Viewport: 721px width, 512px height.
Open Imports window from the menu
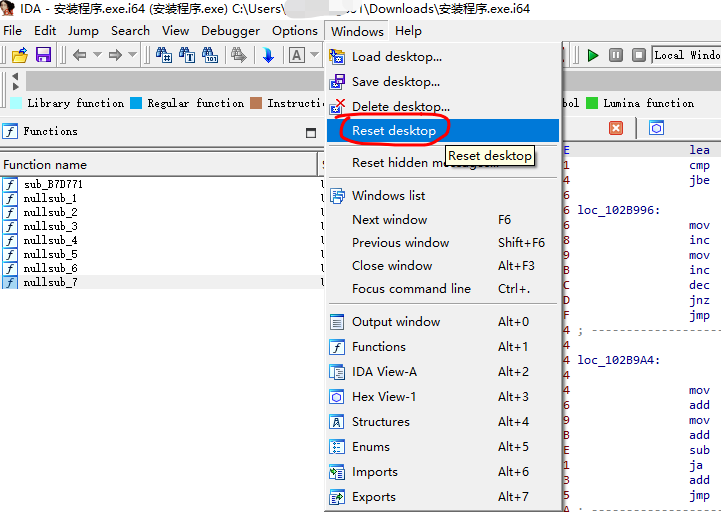pyautogui.click(x=443, y=472)
